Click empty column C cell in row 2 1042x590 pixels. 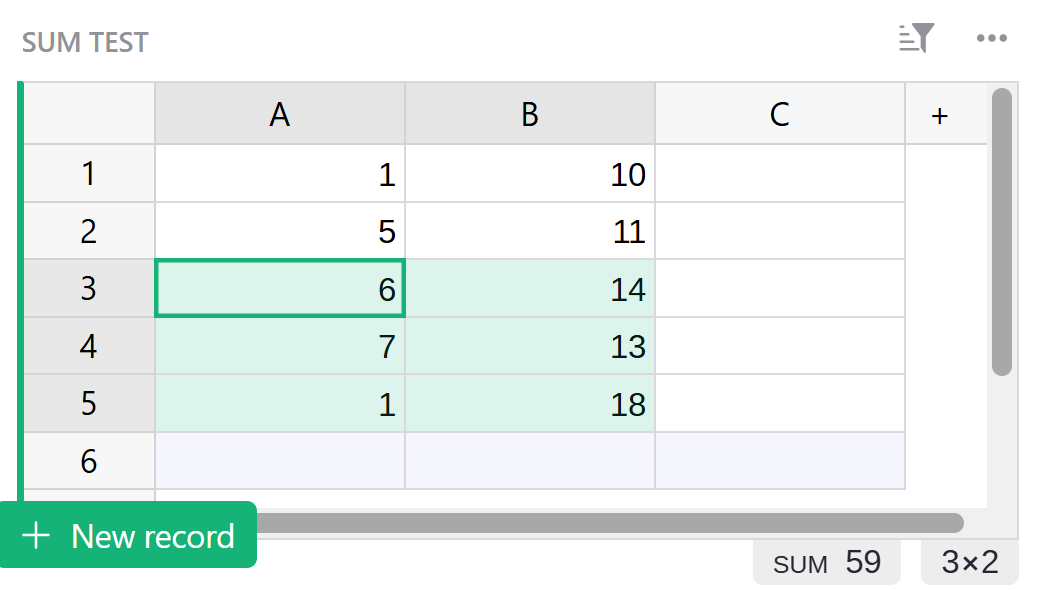pos(780,232)
